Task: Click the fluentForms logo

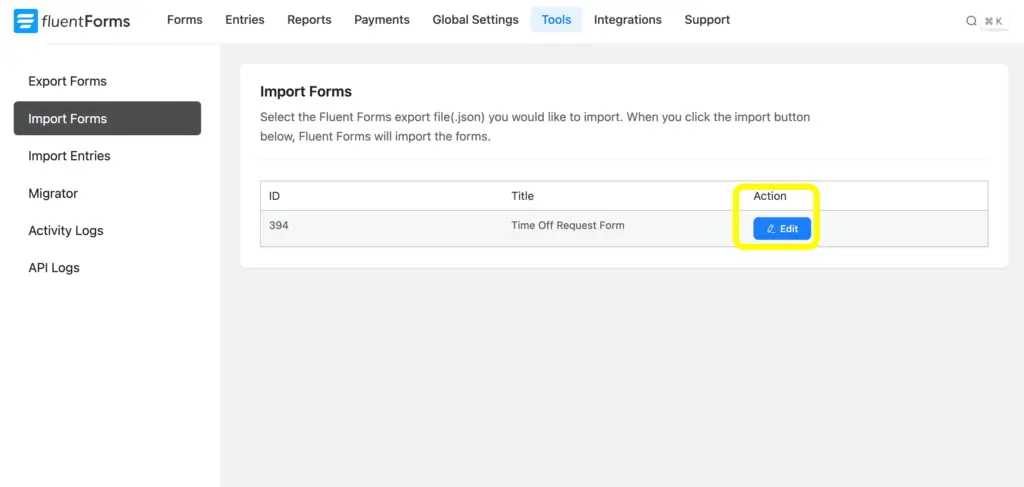Action: (72, 21)
